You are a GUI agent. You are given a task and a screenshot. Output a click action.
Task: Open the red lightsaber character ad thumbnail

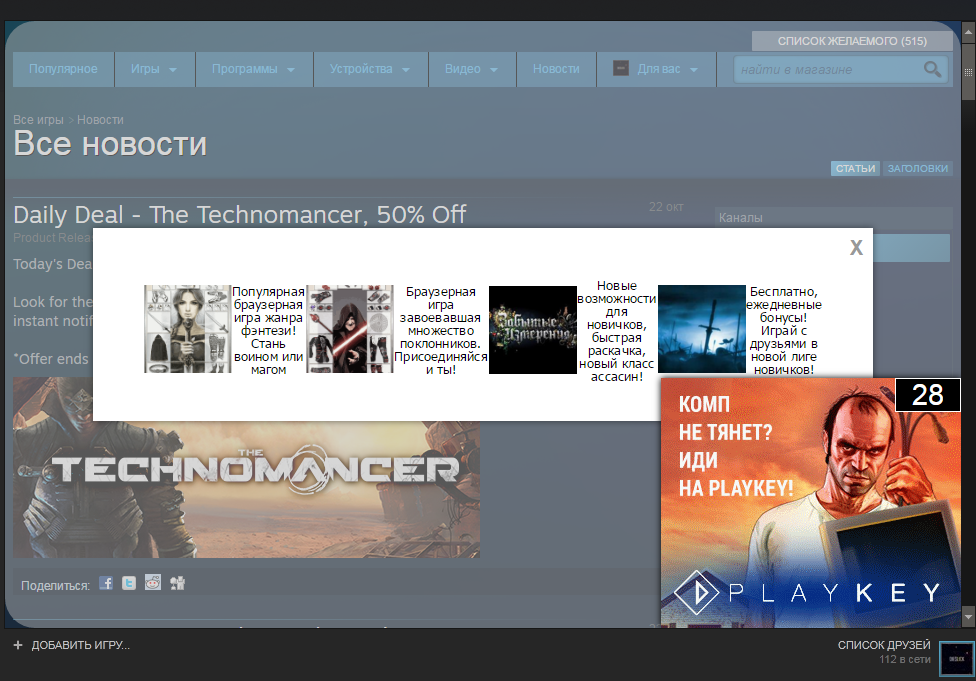350,329
